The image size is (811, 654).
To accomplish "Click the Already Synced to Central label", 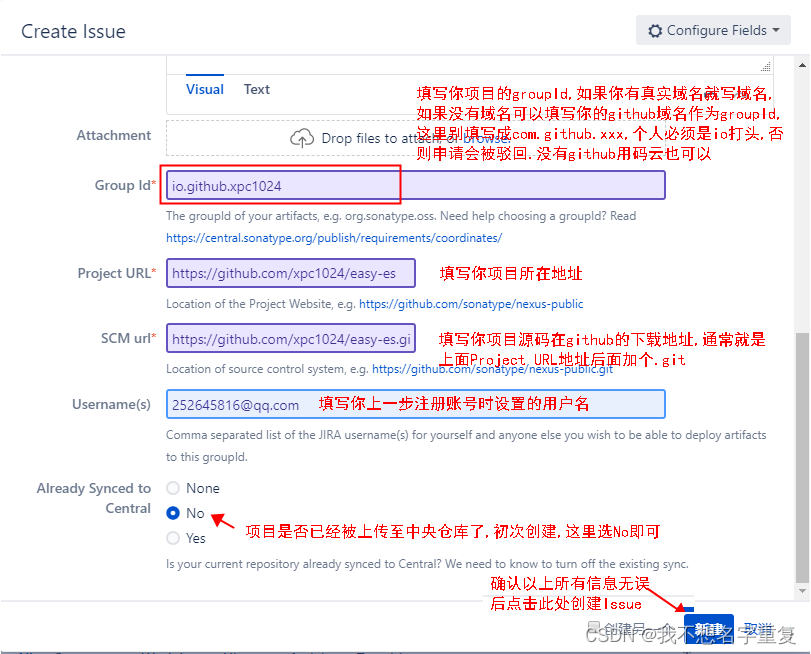I will pyautogui.click(x=94, y=498).
